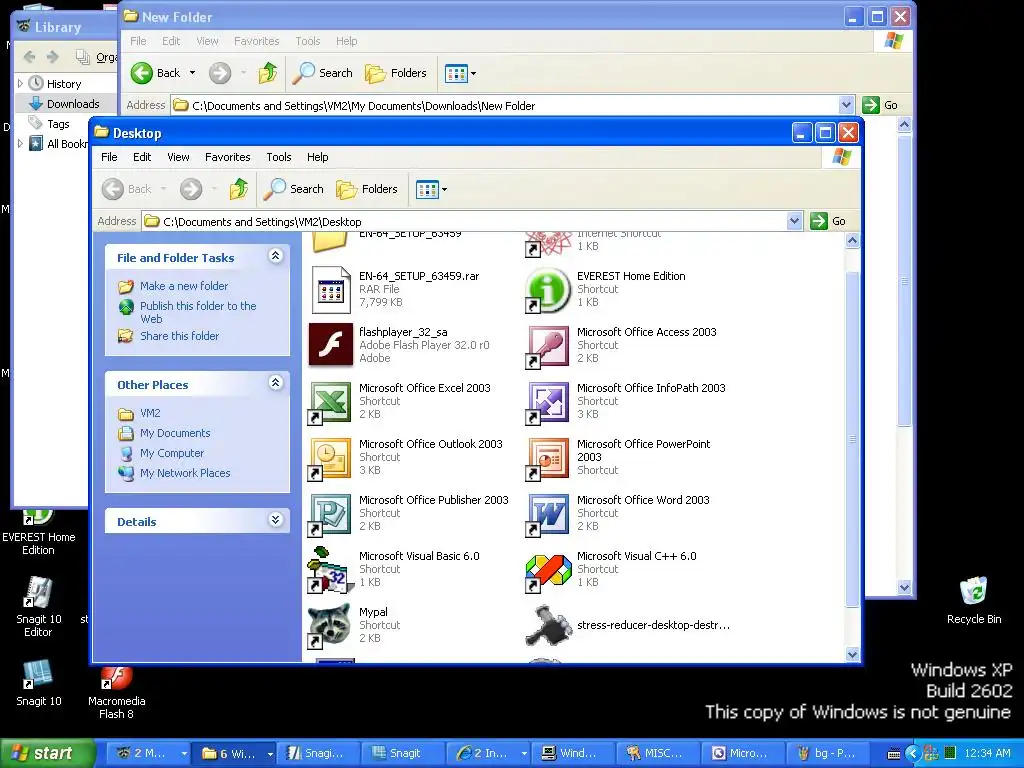Select the flashplayer_32_sa Flash icon
Screen dimensions: 1024x768
[x=330, y=345]
